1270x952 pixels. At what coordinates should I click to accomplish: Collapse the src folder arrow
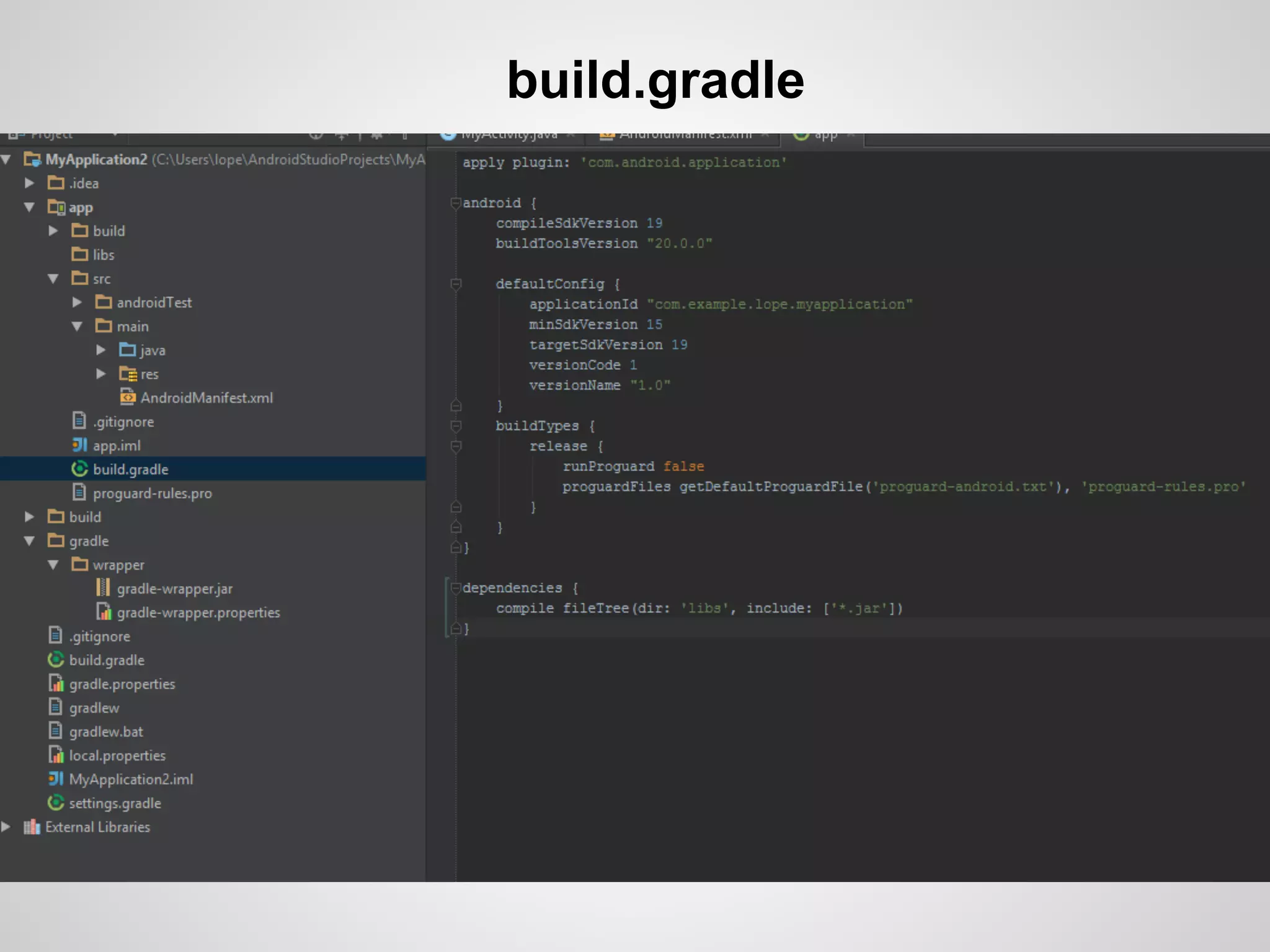point(53,278)
